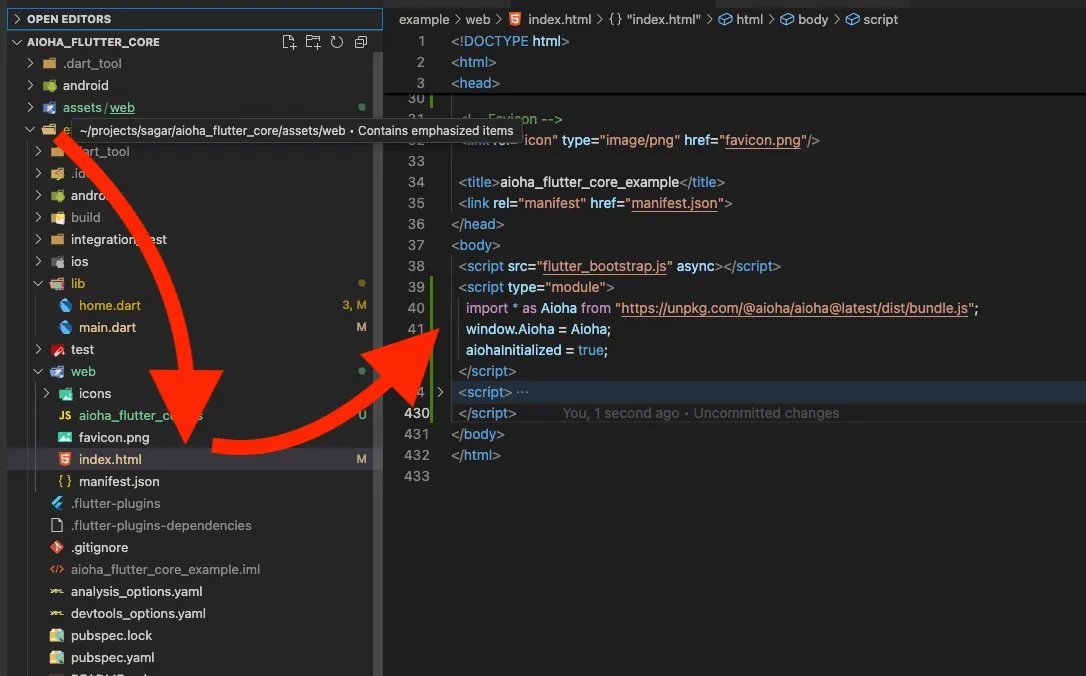The width and height of the screenshot is (1086, 676).
Task: Click the JS icon beside the aioha_flutter file
Action: click(x=65, y=416)
